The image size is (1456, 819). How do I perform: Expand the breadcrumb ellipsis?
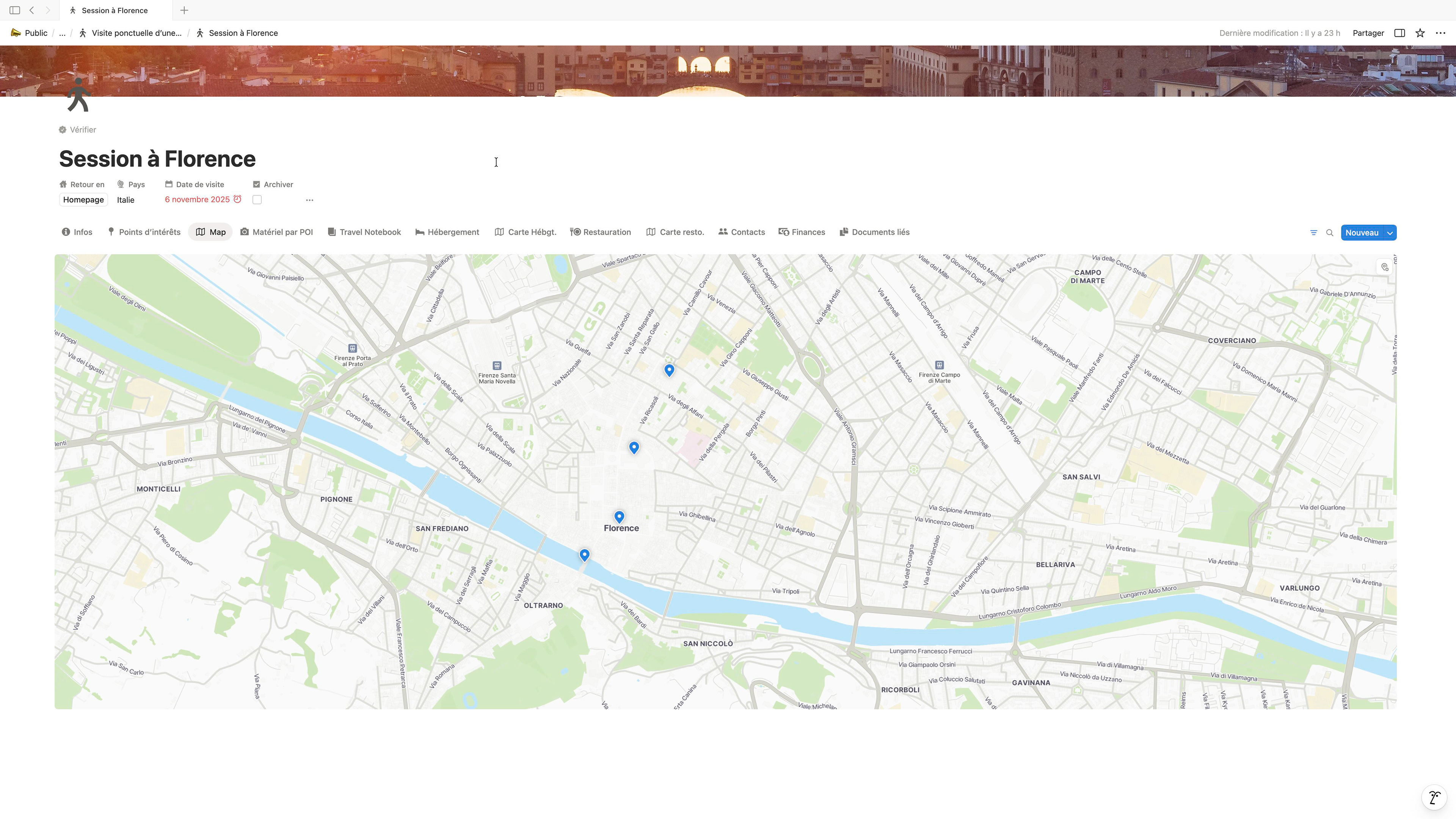[62, 33]
